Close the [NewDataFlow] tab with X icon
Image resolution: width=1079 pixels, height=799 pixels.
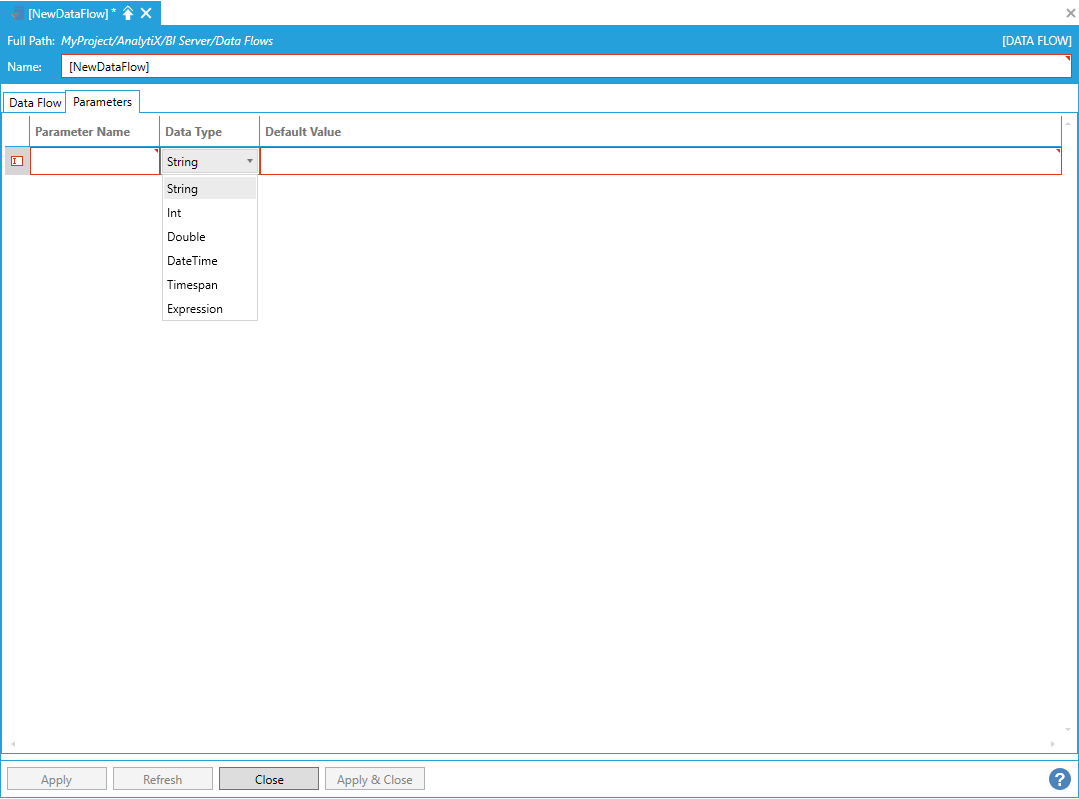coord(146,13)
